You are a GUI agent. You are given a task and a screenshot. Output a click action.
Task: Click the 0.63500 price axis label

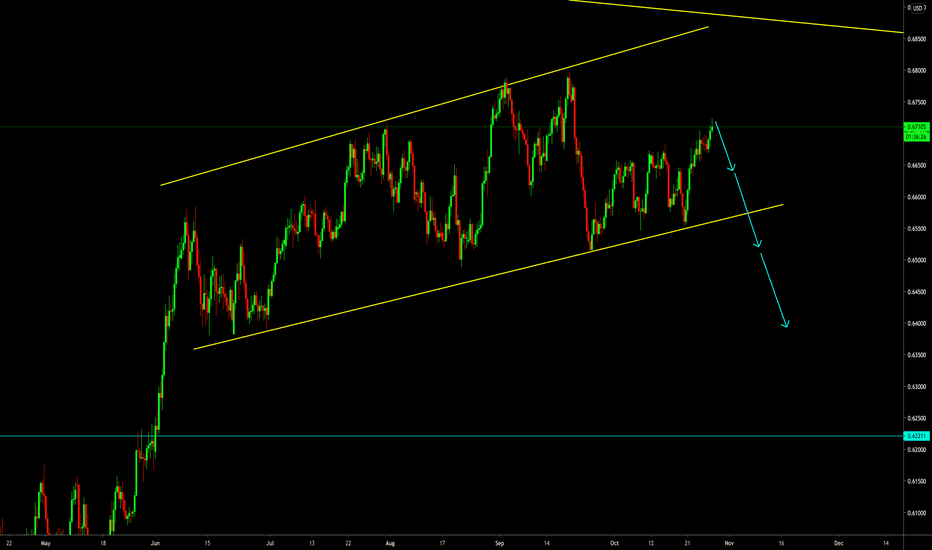(917, 355)
